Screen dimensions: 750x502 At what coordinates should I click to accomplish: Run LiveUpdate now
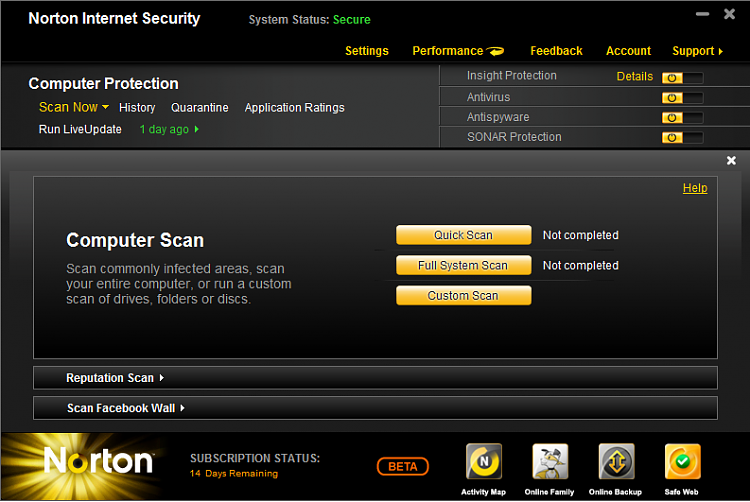click(80, 129)
